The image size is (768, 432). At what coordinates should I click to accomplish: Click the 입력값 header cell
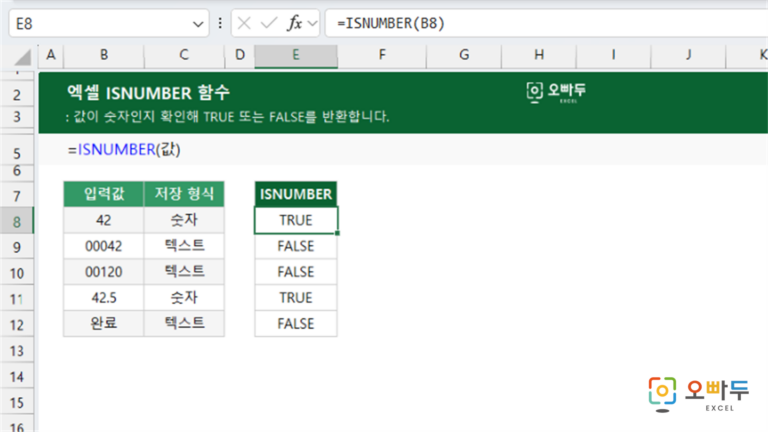(x=104, y=194)
